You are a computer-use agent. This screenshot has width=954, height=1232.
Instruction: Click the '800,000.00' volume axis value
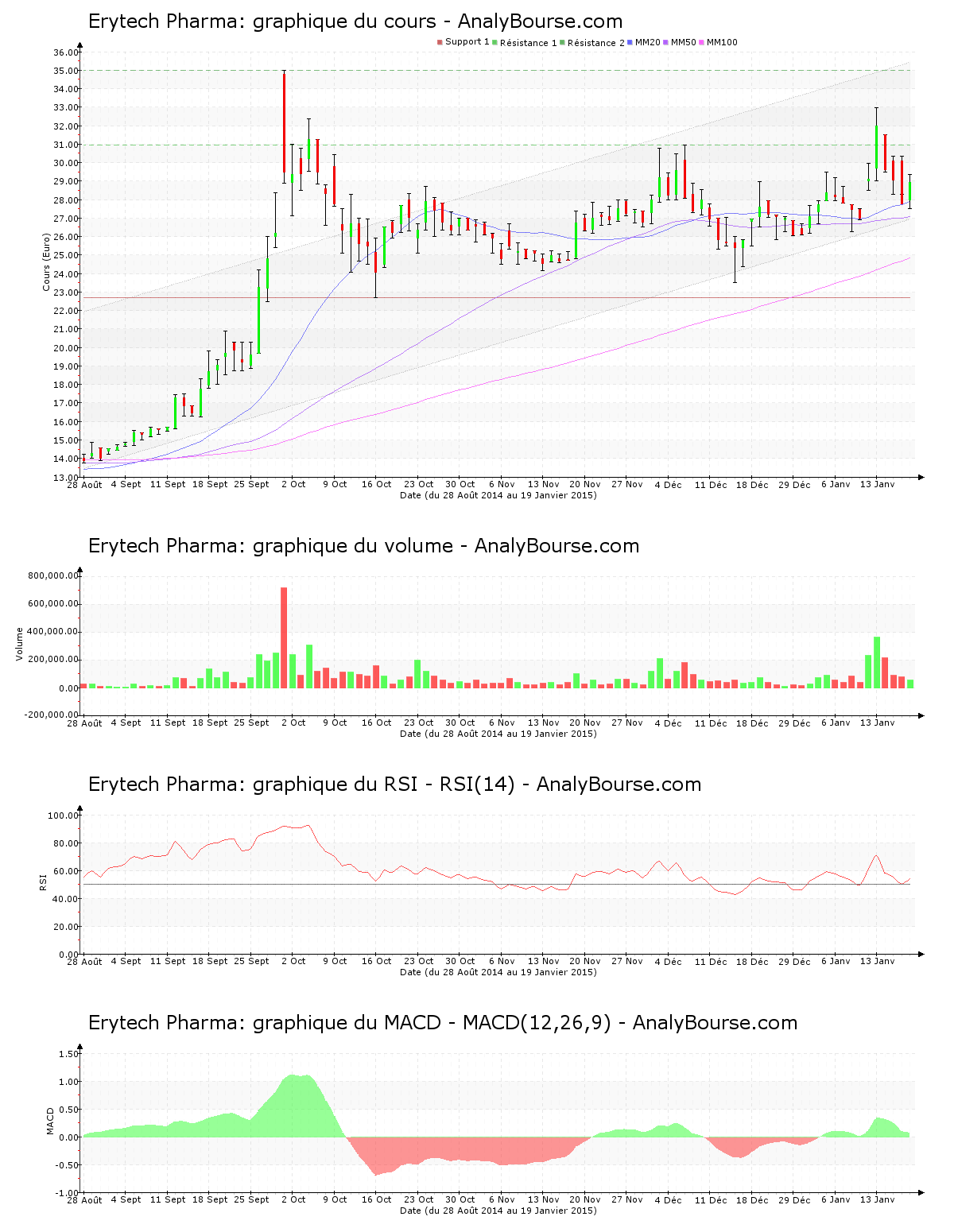pos(53,575)
